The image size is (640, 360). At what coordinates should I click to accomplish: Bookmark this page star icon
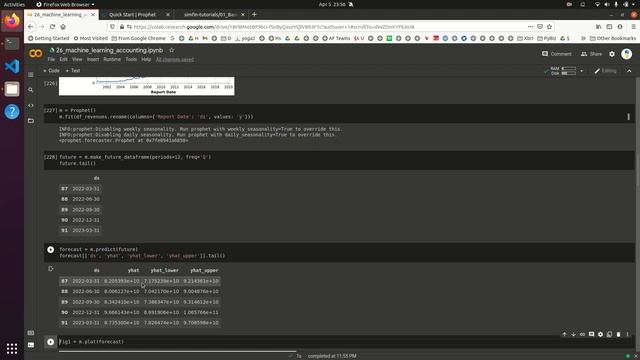point(549,27)
